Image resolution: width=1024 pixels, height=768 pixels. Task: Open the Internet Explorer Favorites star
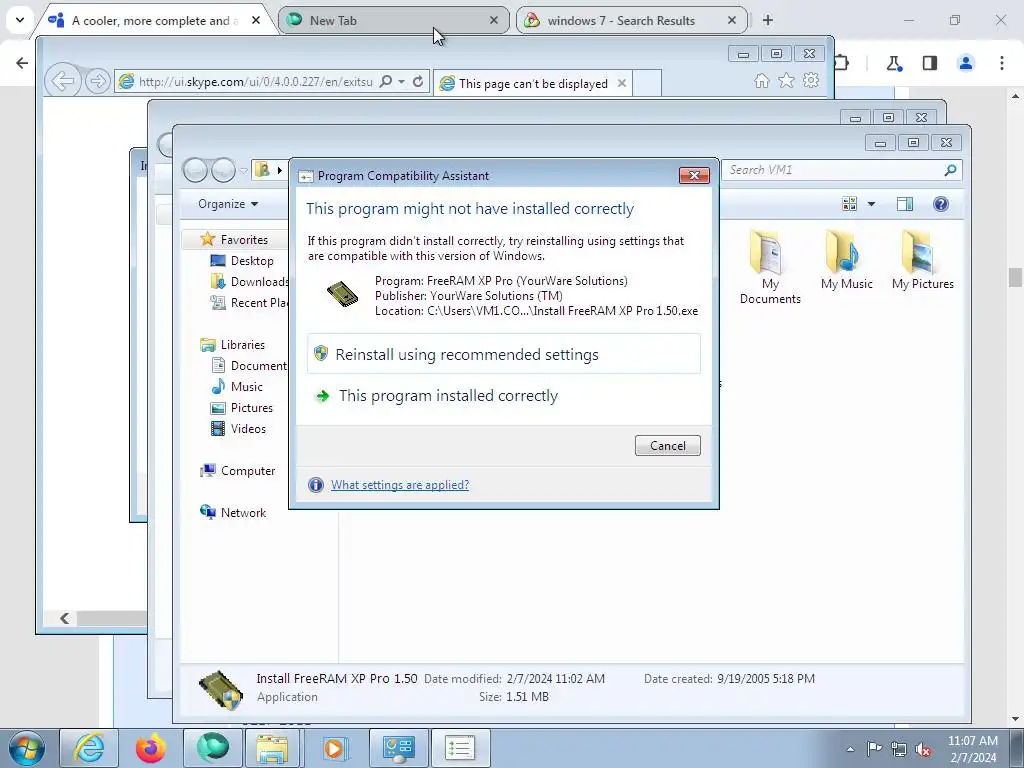[x=786, y=80]
